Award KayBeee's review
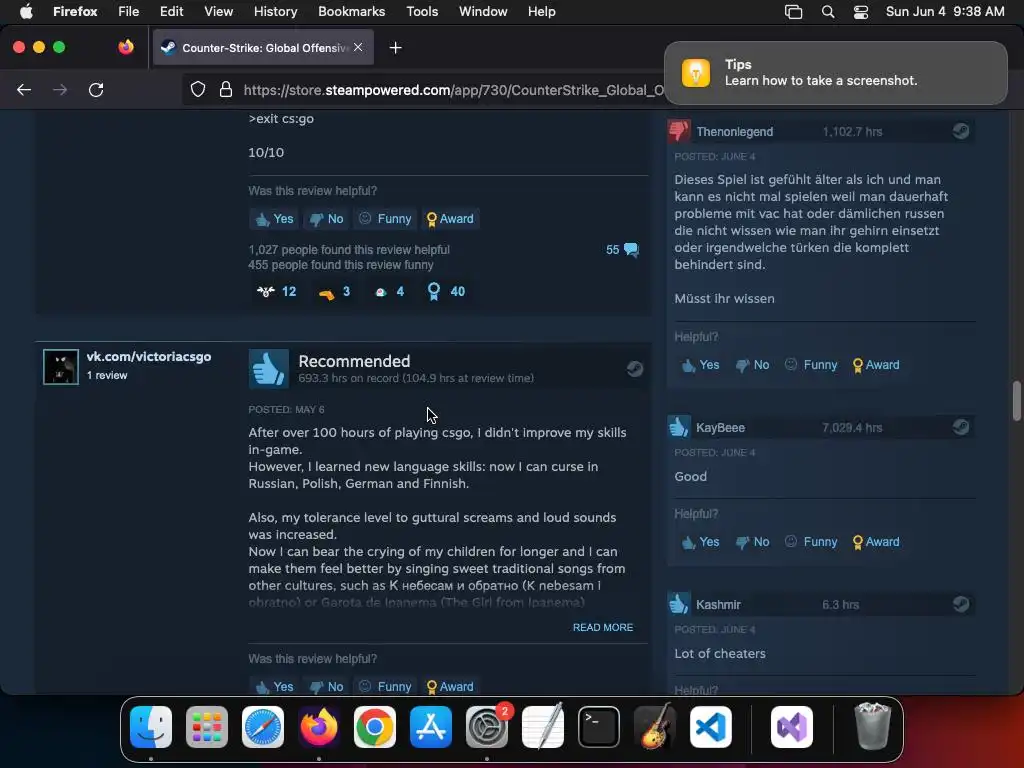1024x768 pixels. click(x=876, y=542)
